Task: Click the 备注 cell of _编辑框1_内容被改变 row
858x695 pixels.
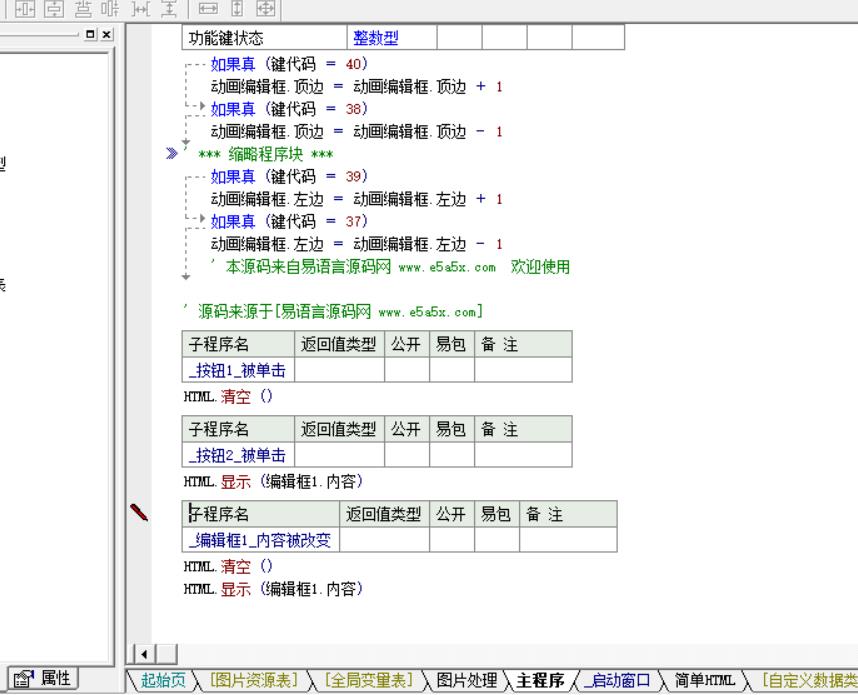Action: (x=568, y=540)
